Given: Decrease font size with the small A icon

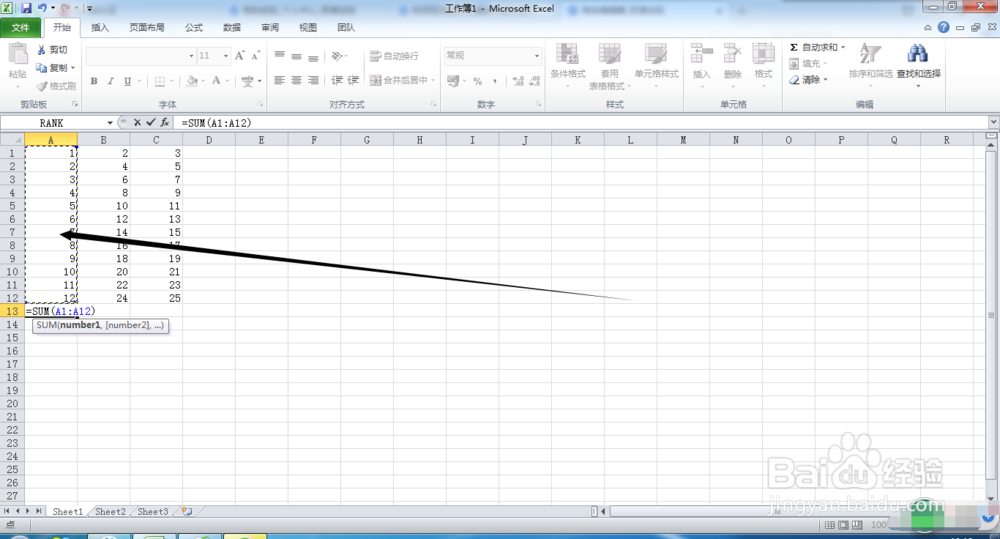Looking at the screenshot, I should [x=255, y=56].
